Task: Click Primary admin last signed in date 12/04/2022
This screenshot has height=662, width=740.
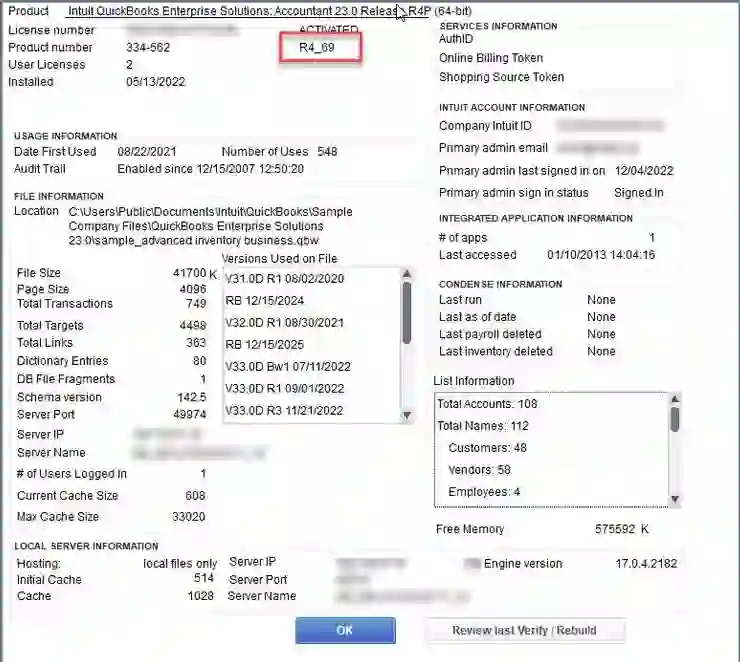Action: pos(644,171)
